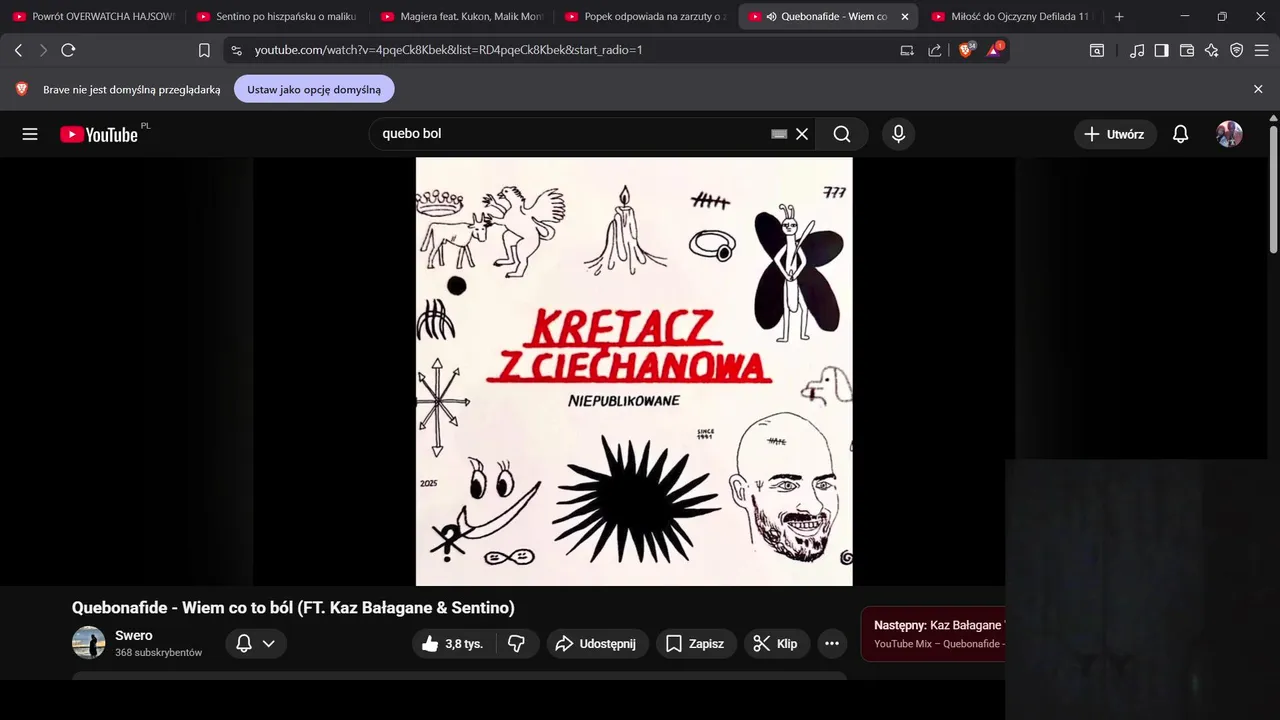1280x720 pixels.
Task: Submit search with magnifier button
Action: [x=842, y=134]
